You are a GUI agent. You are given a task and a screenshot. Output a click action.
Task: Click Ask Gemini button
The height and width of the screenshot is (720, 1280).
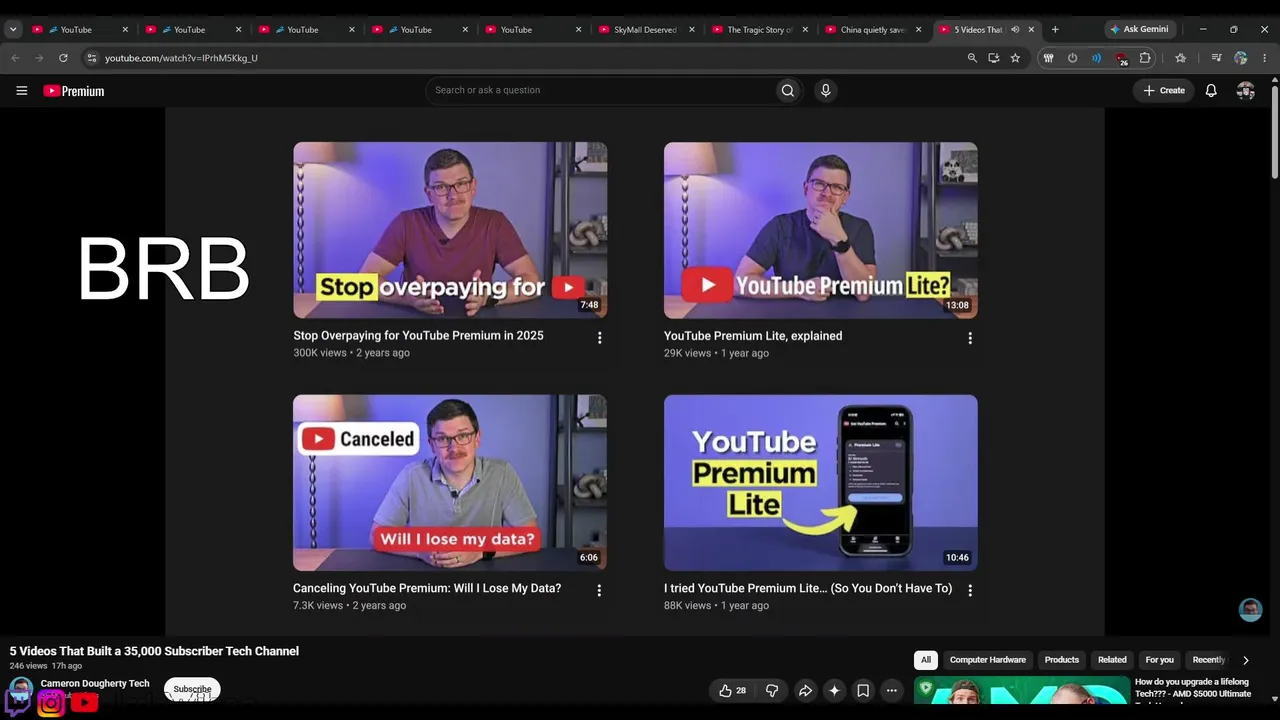1139,30
